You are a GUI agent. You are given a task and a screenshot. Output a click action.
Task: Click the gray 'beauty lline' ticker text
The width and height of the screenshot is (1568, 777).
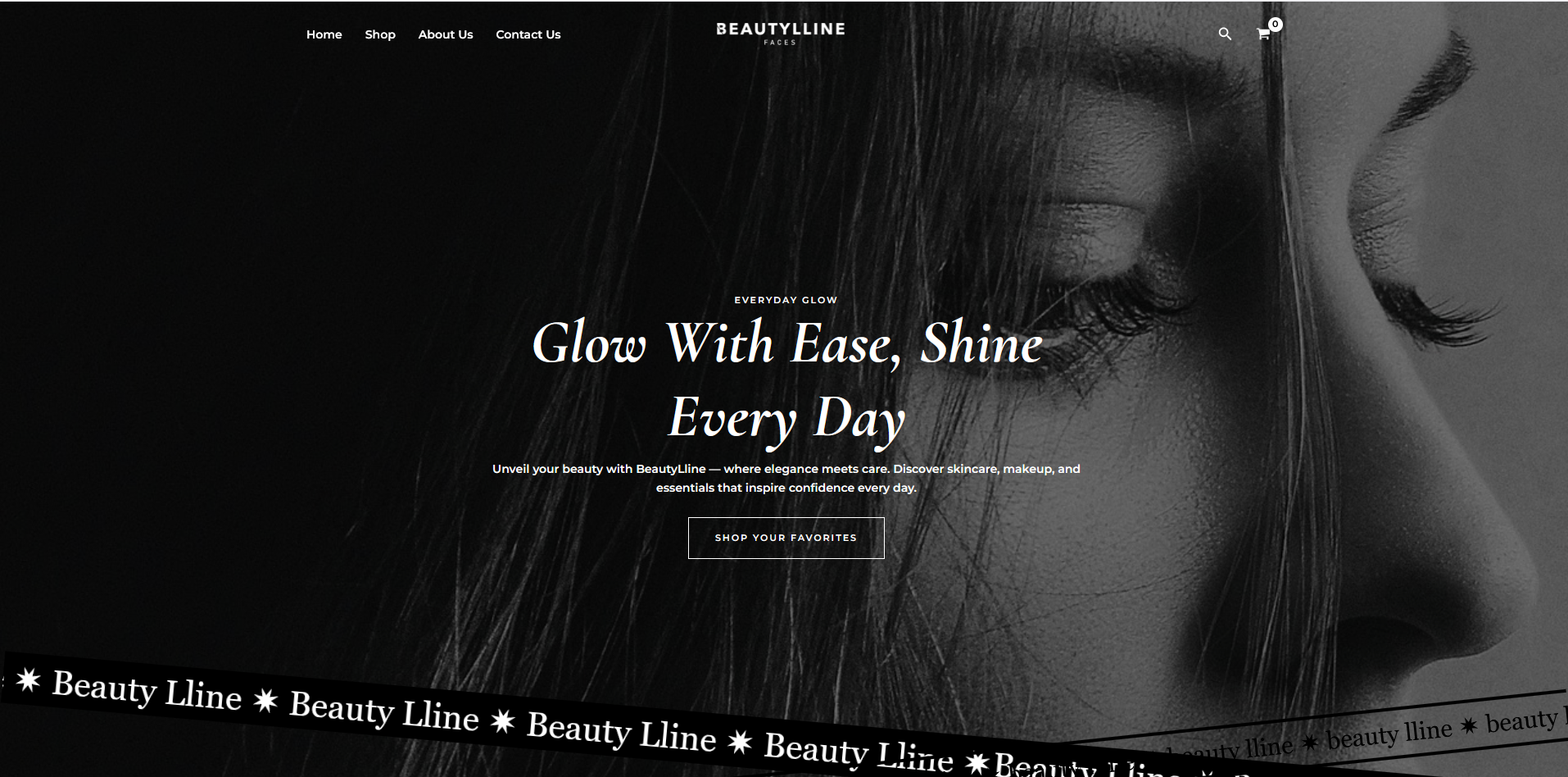1389,733
